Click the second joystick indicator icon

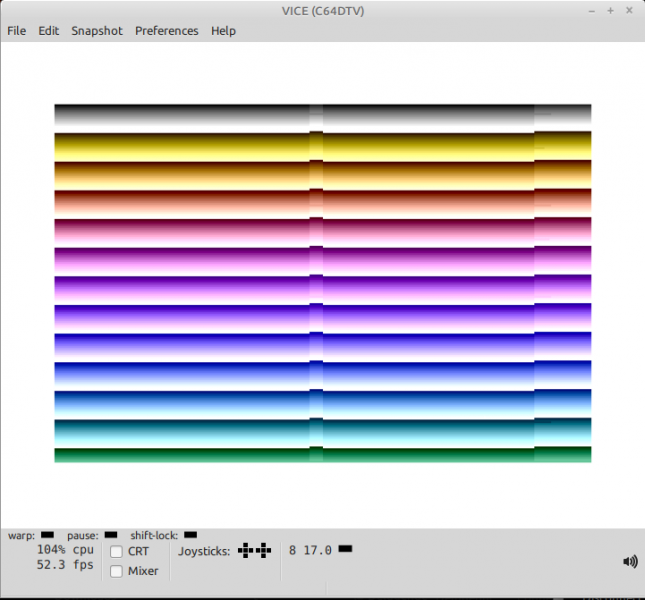tap(264, 550)
